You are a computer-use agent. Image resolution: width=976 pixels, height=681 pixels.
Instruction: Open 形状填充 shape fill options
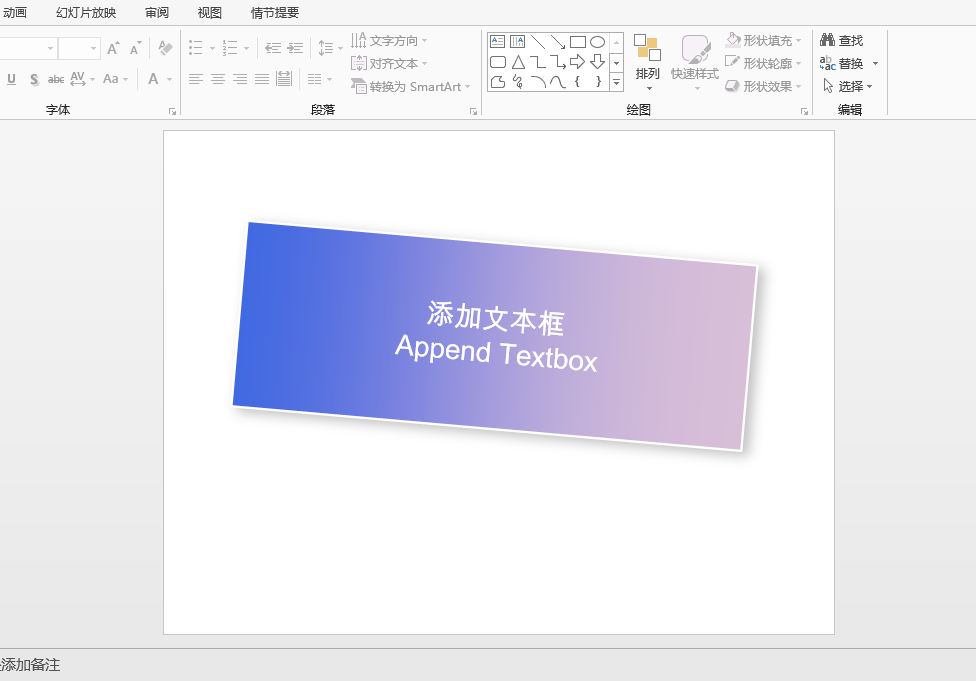coord(764,40)
